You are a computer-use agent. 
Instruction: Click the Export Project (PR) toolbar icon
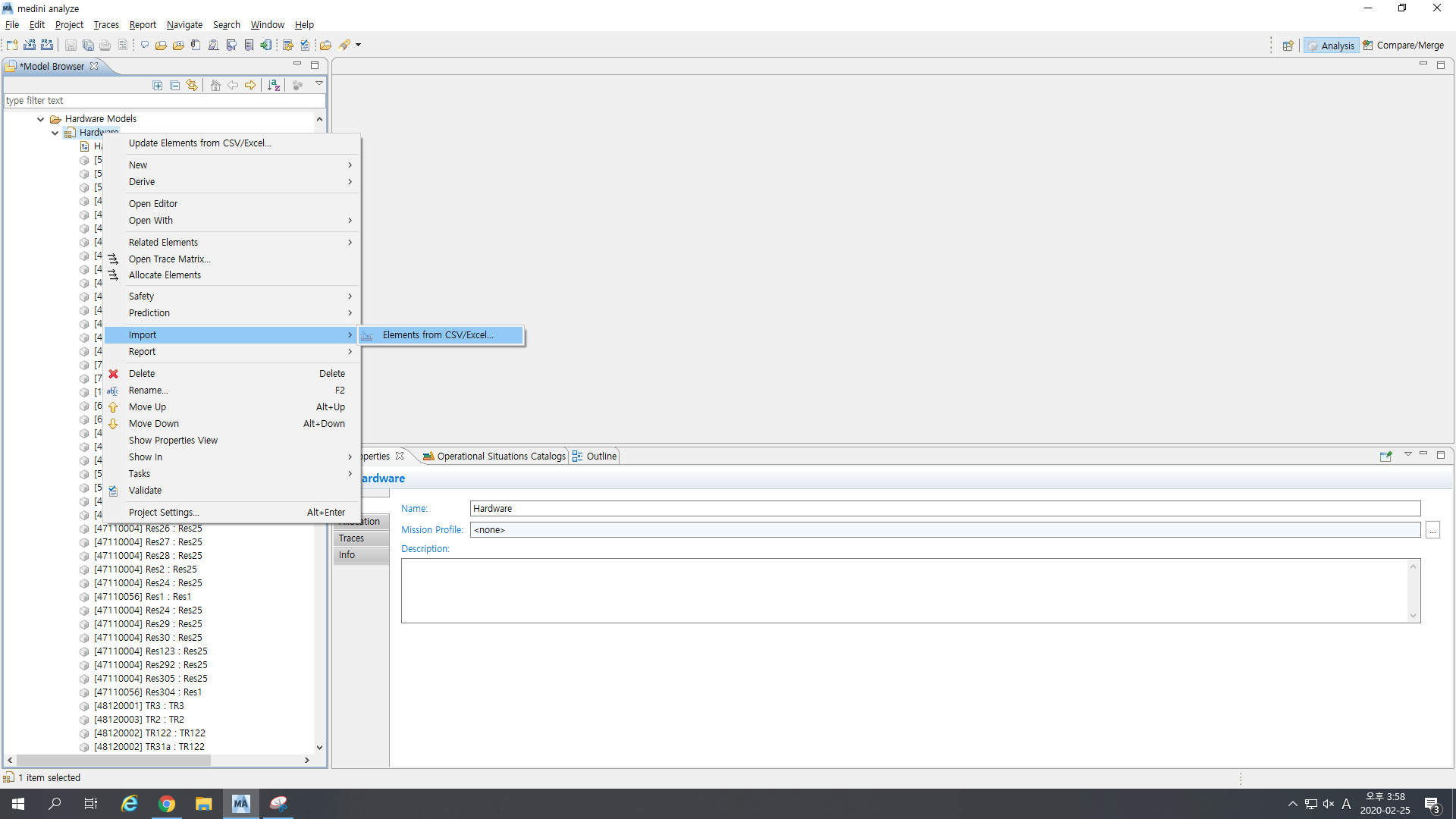(47, 45)
